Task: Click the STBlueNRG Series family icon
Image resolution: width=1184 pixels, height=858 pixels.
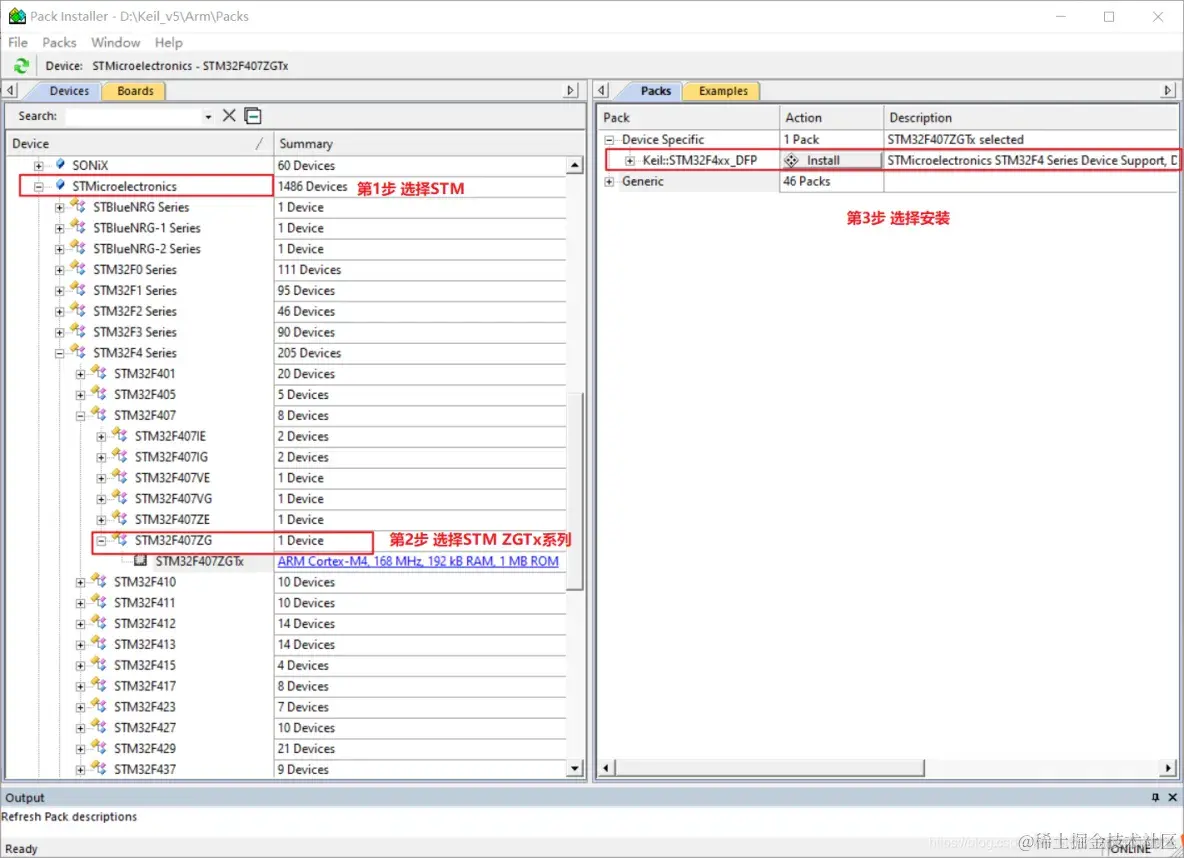Action: tap(78, 205)
